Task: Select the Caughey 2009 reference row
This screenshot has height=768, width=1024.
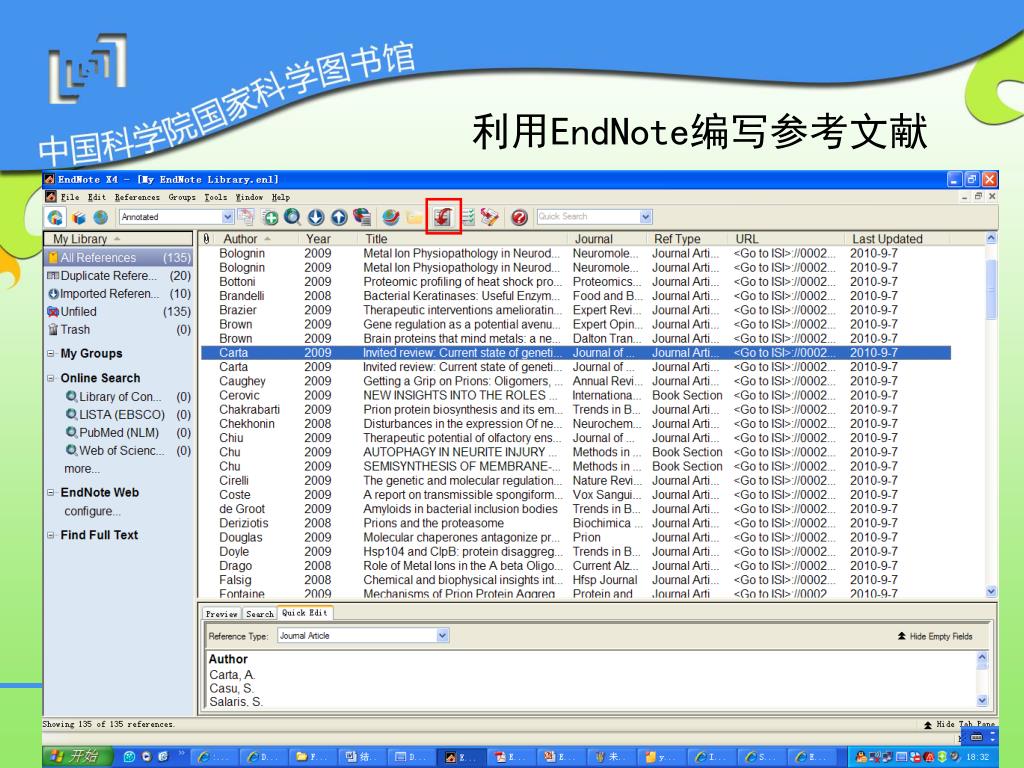Action: click(x=575, y=381)
